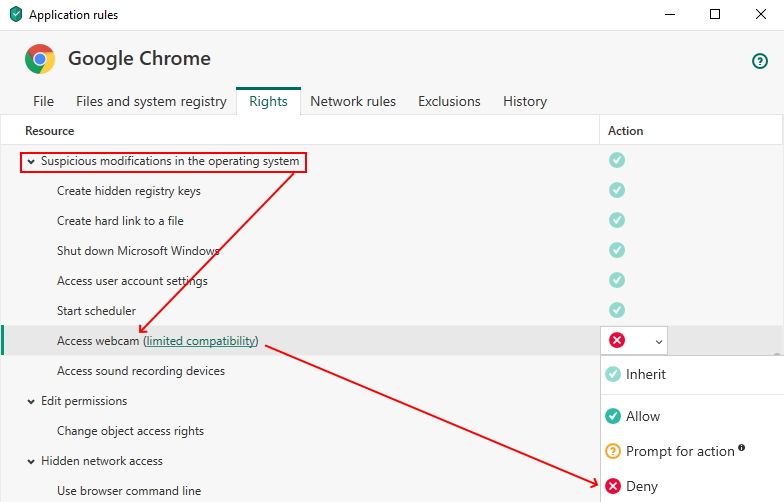Switch to the File tab
This screenshot has height=502, width=784.
pyautogui.click(x=44, y=102)
